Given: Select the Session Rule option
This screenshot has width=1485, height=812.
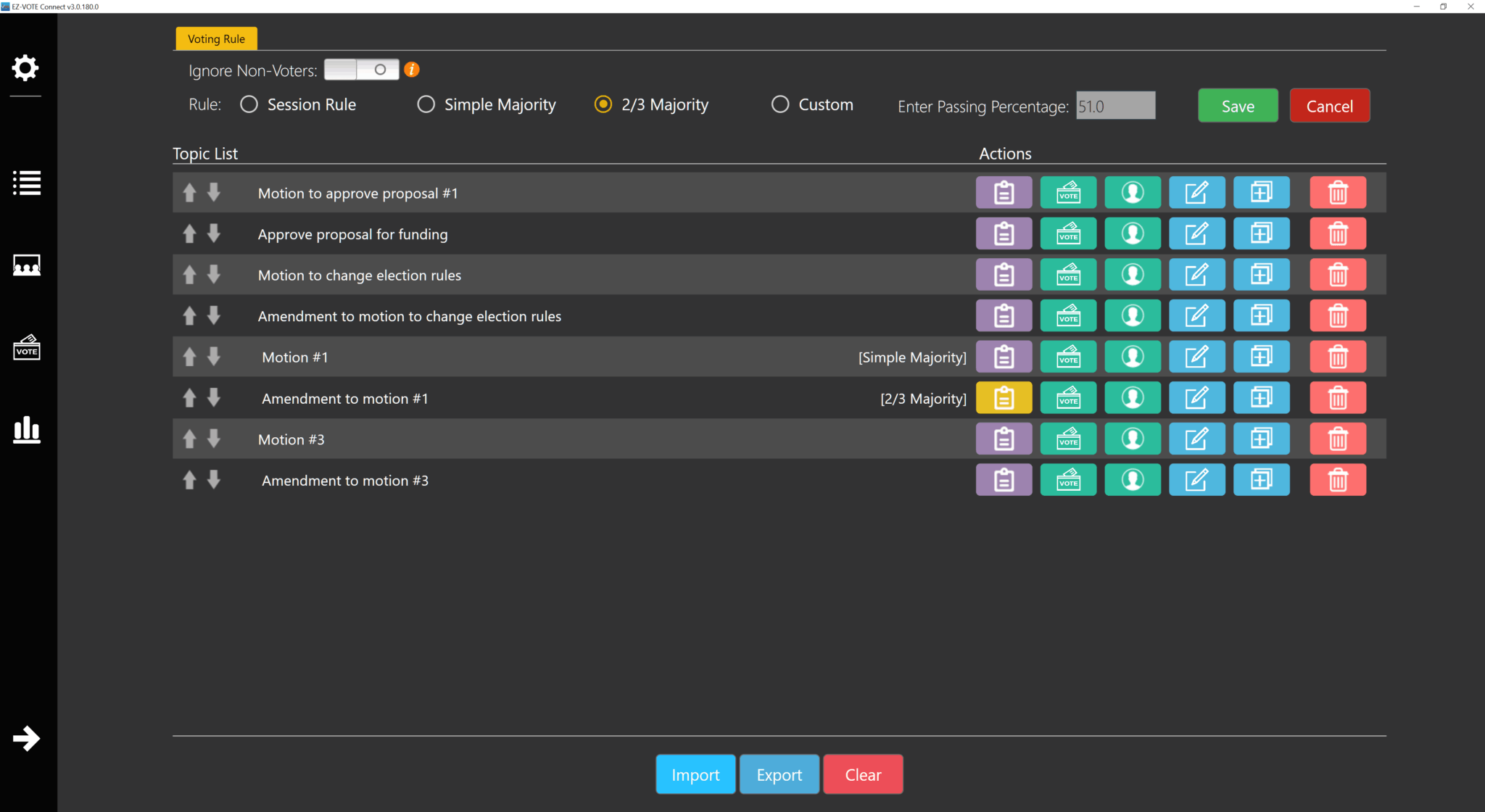Looking at the screenshot, I should coord(249,104).
